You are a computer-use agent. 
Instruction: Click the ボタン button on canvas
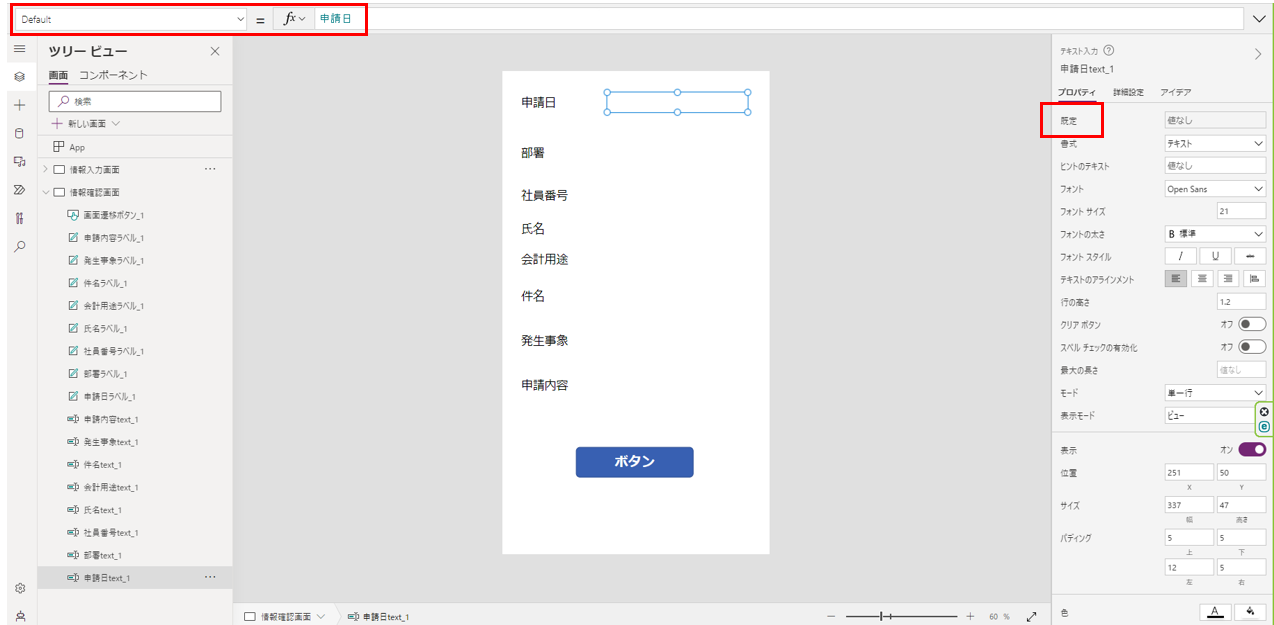click(x=634, y=461)
